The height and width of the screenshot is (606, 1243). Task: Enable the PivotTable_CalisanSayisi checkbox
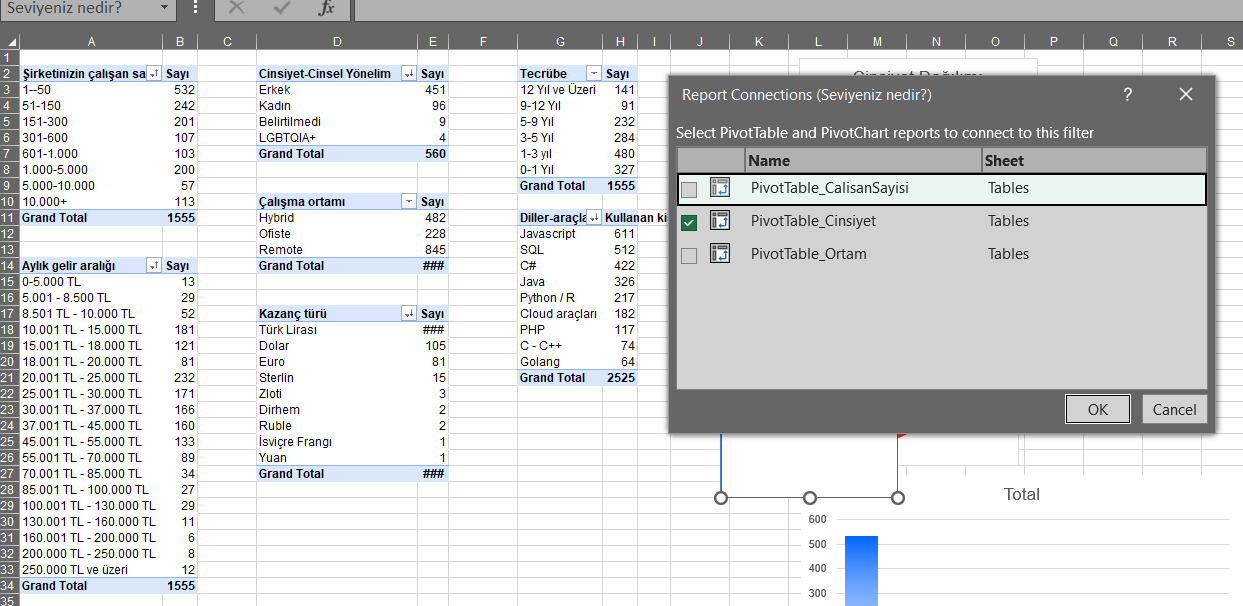688,188
